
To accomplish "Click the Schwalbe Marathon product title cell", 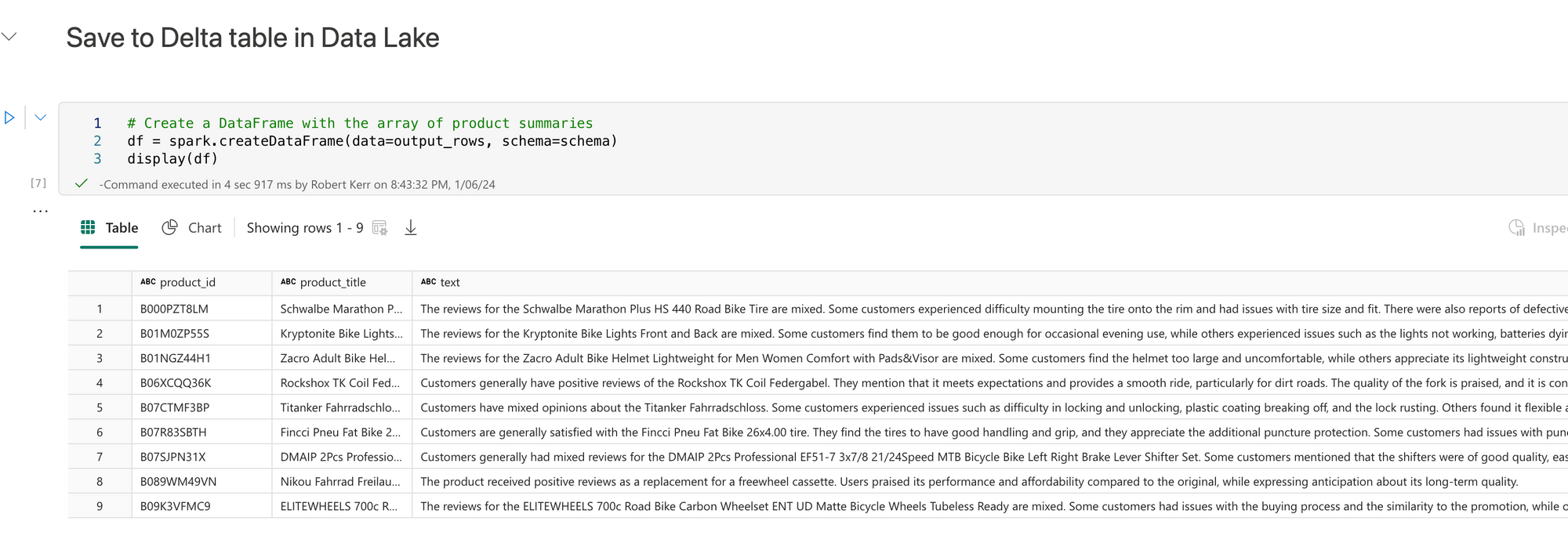I will [x=341, y=310].
